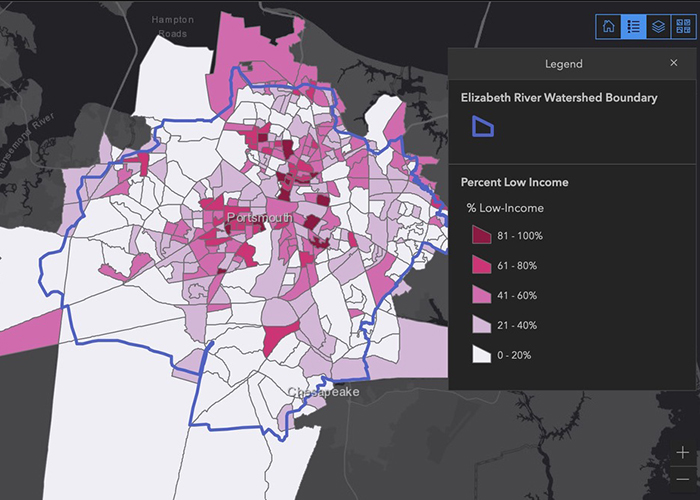700x500 pixels.
Task: Select the 81 - 100% color swatch
Action: (x=483, y=236)
